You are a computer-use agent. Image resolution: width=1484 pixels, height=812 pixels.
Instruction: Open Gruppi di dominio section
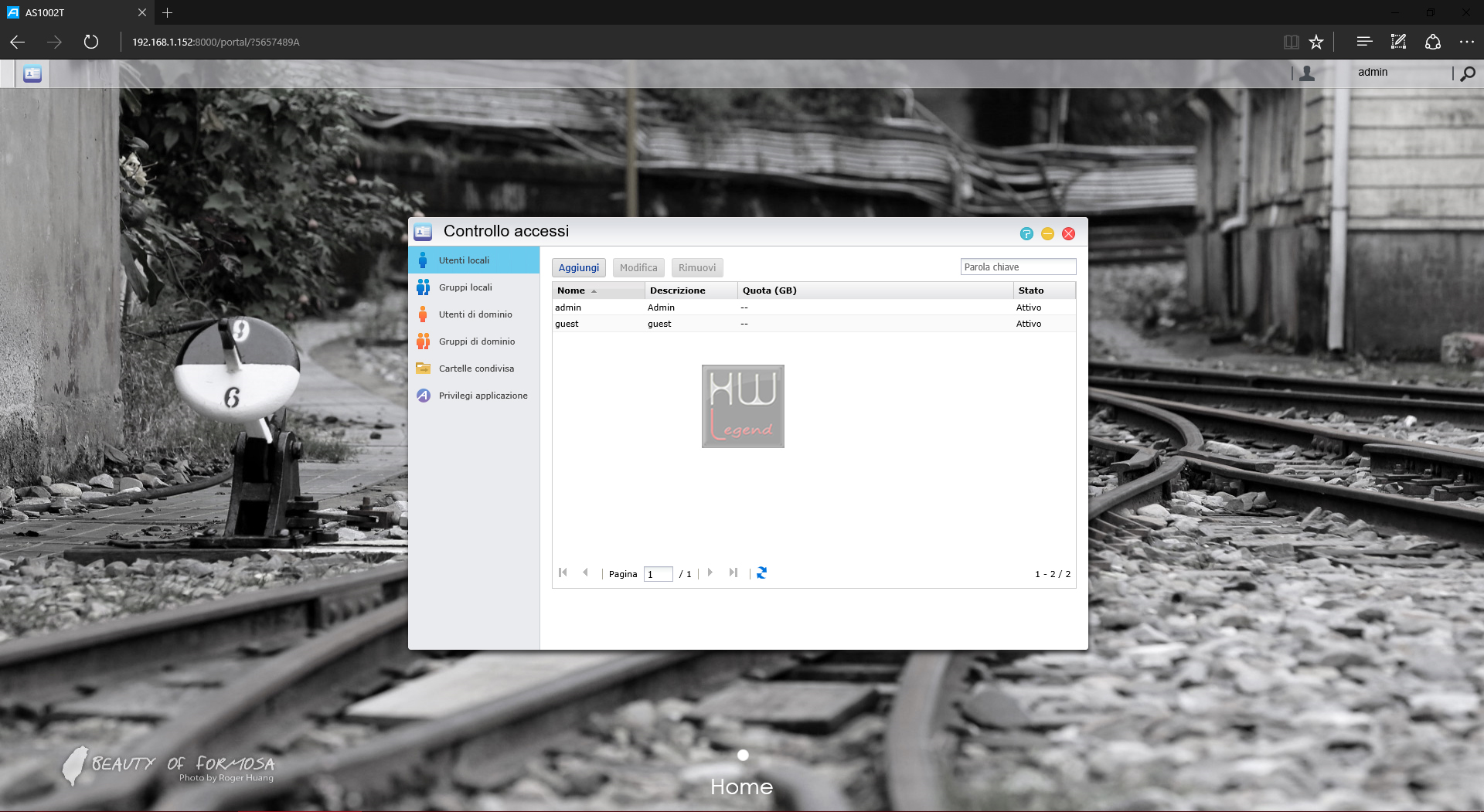pyautogui.click(x=474, y=341)
